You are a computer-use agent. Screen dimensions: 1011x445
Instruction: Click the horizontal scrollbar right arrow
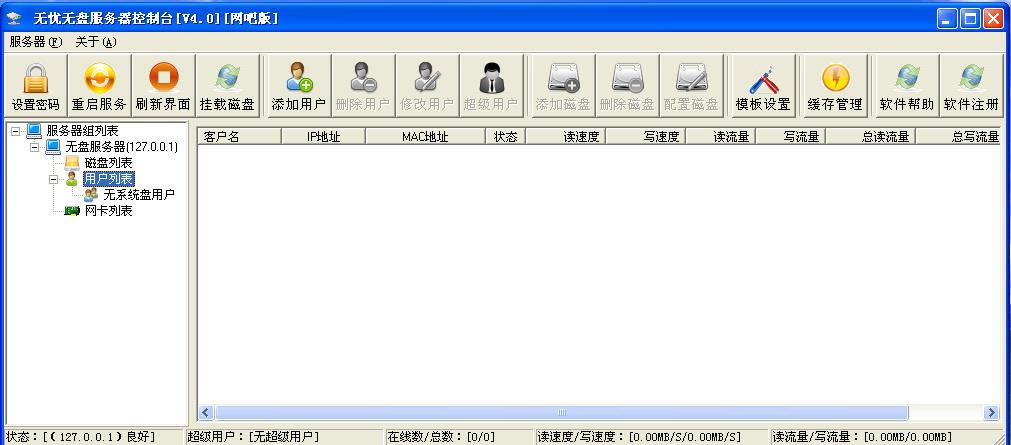click(992, 413)
